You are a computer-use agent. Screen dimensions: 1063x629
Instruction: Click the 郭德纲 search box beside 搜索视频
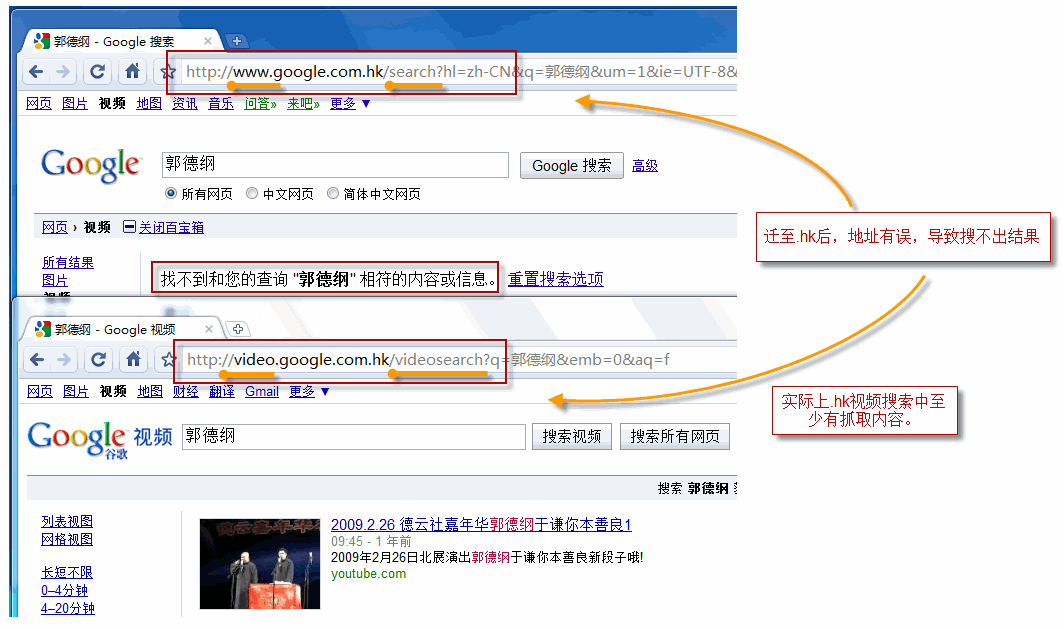[x=354, y=437]
